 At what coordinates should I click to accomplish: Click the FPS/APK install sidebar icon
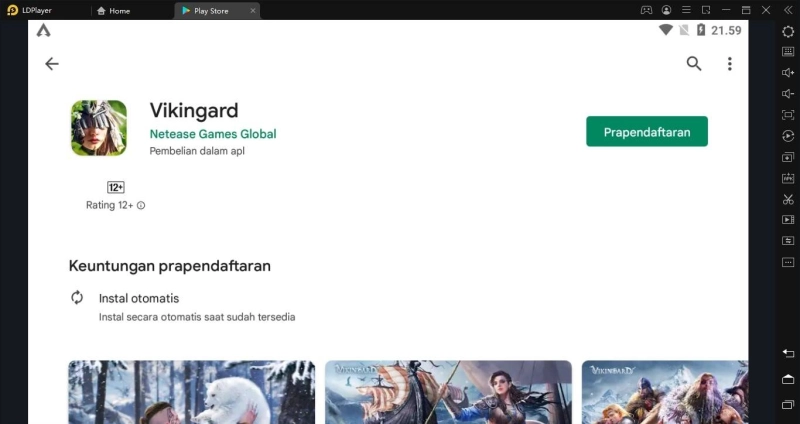pos(788,178)
